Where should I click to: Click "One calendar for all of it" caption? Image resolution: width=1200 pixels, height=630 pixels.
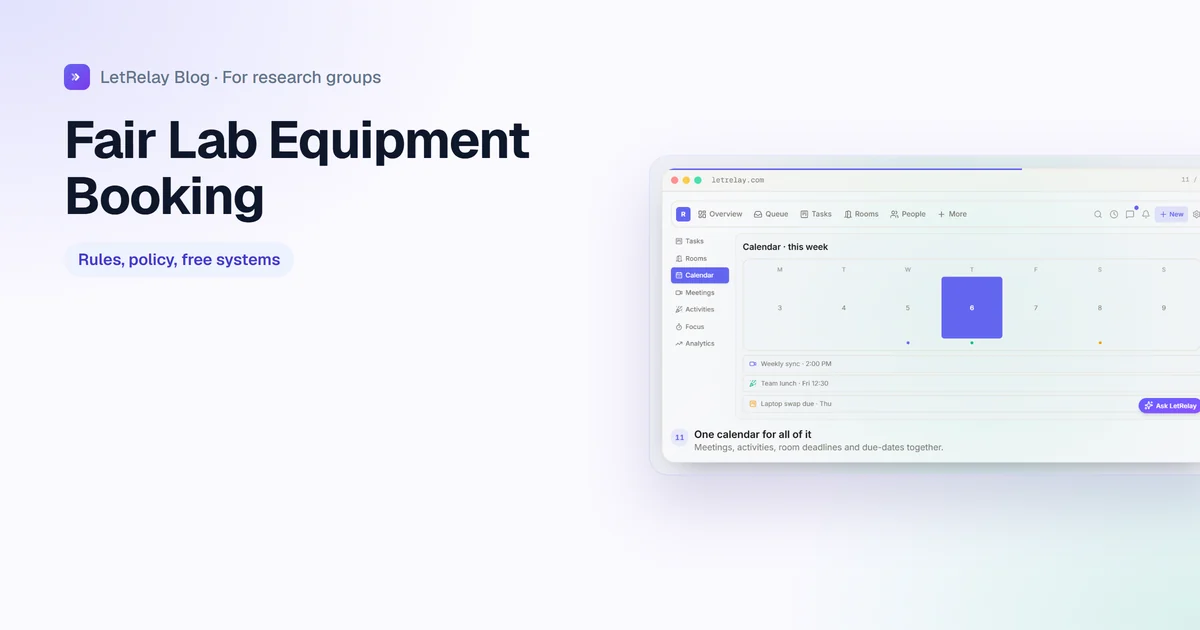pyautogui.click(x=753, y=434)
